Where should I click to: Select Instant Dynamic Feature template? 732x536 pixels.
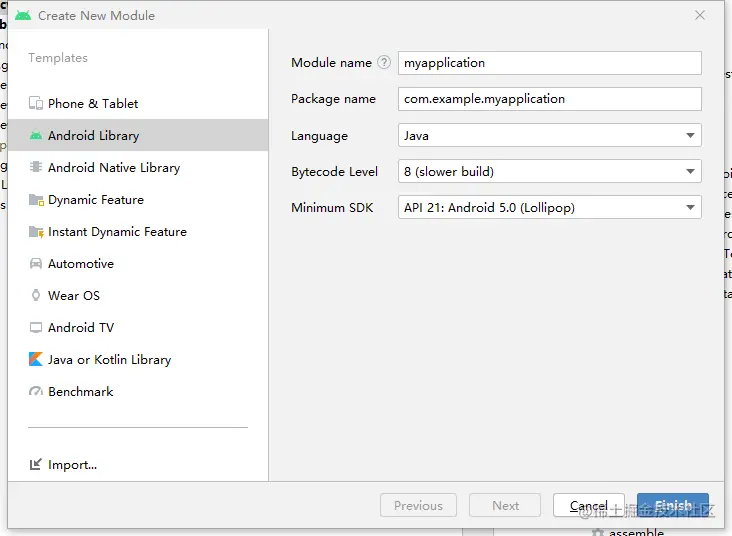117,232
